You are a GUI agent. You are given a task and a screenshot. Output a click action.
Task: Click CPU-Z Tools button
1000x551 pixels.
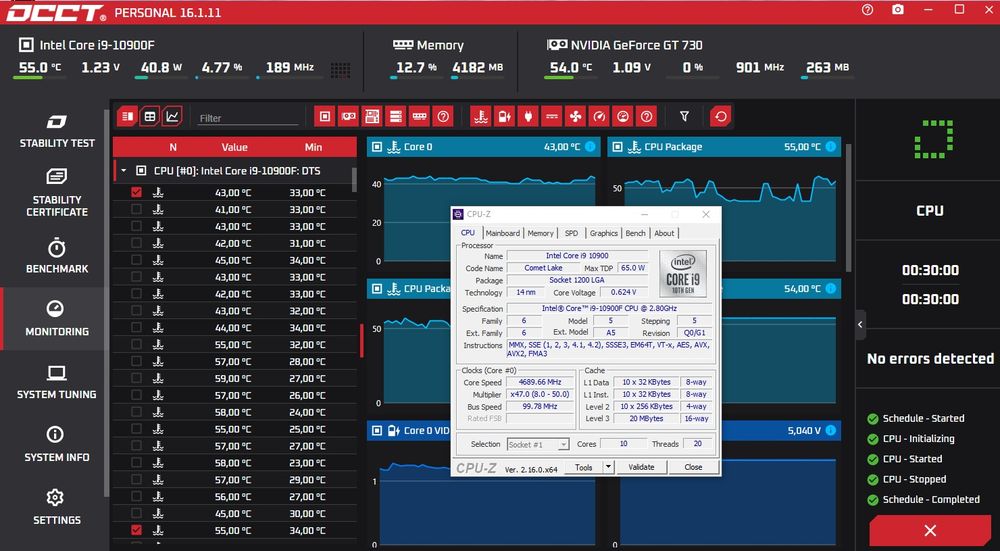pos(584,467)
